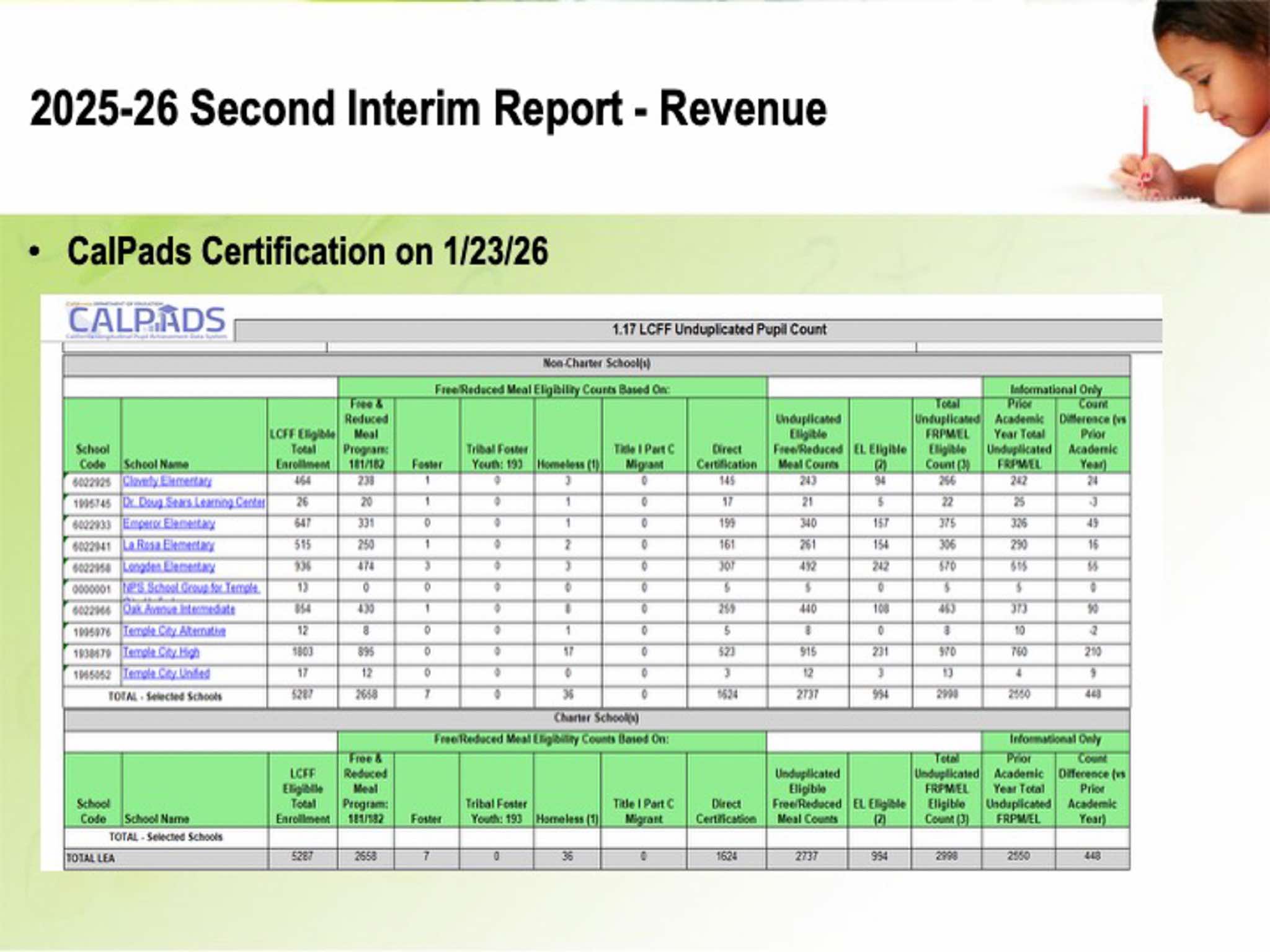The image size is (1270, 952).
Task: Click the 1.17 LCFF Unduplicated Pupil Count title bar
Action: tap(718, 330)
